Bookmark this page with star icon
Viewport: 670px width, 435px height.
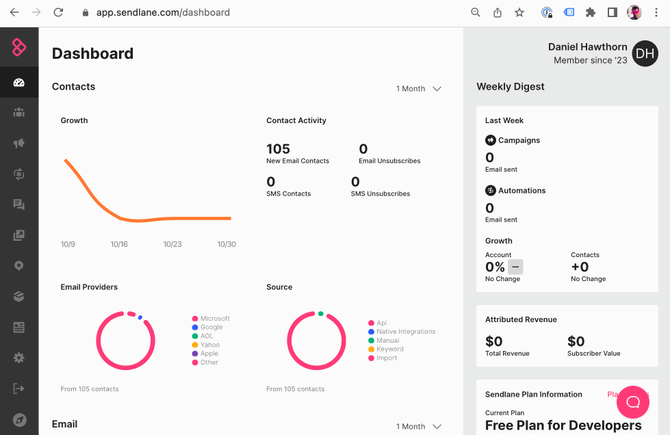tap(519, 12)
